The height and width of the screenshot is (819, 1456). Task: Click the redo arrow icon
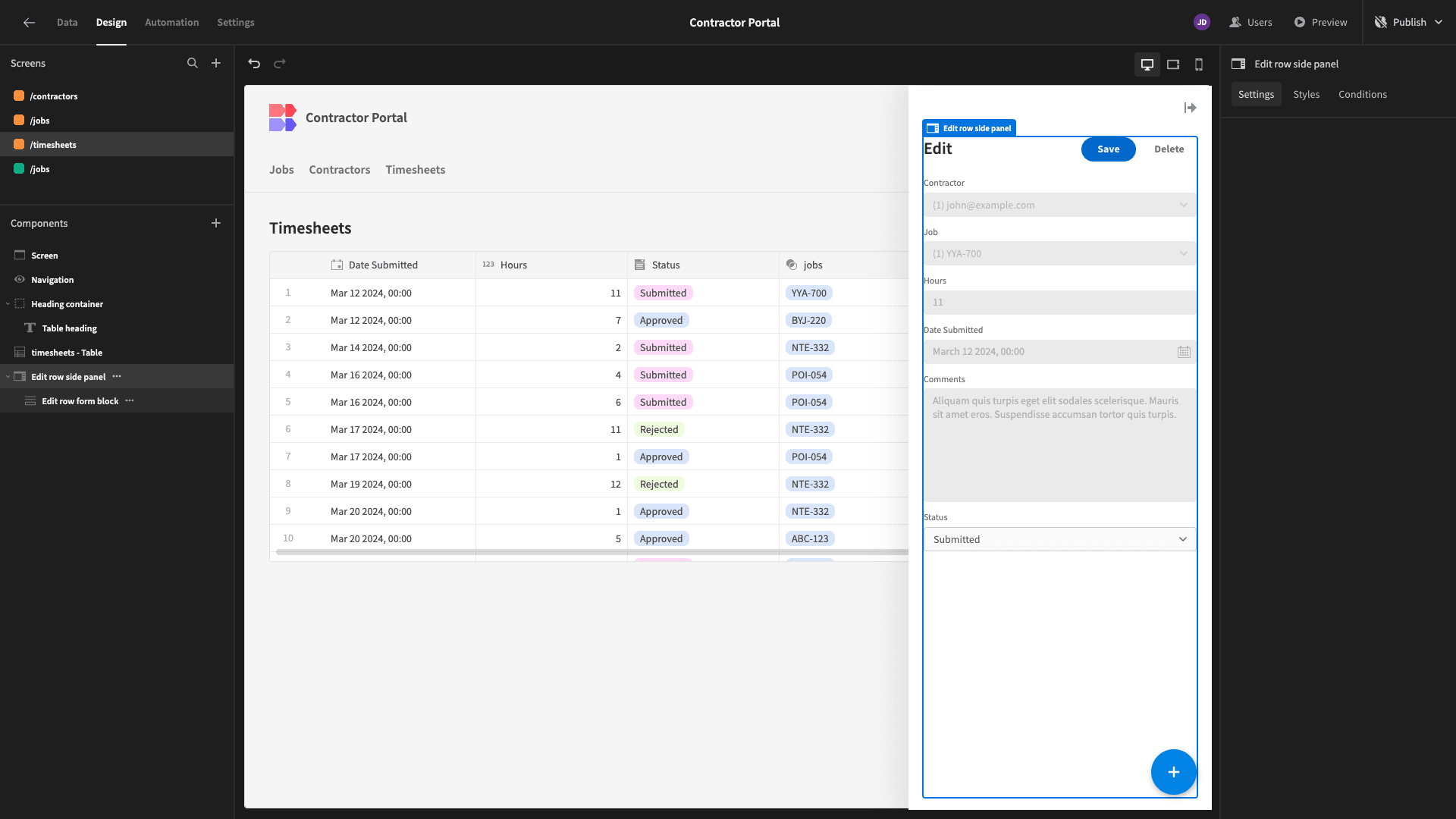[280, 64]
